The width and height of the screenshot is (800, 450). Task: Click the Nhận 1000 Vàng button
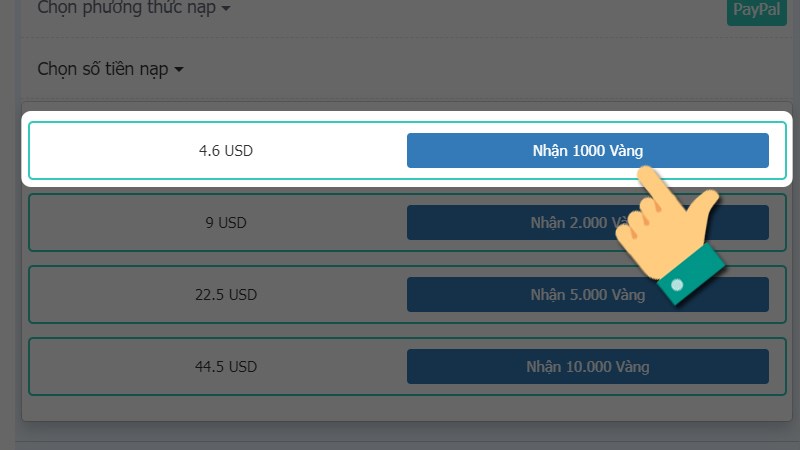(x=587, y=151)
